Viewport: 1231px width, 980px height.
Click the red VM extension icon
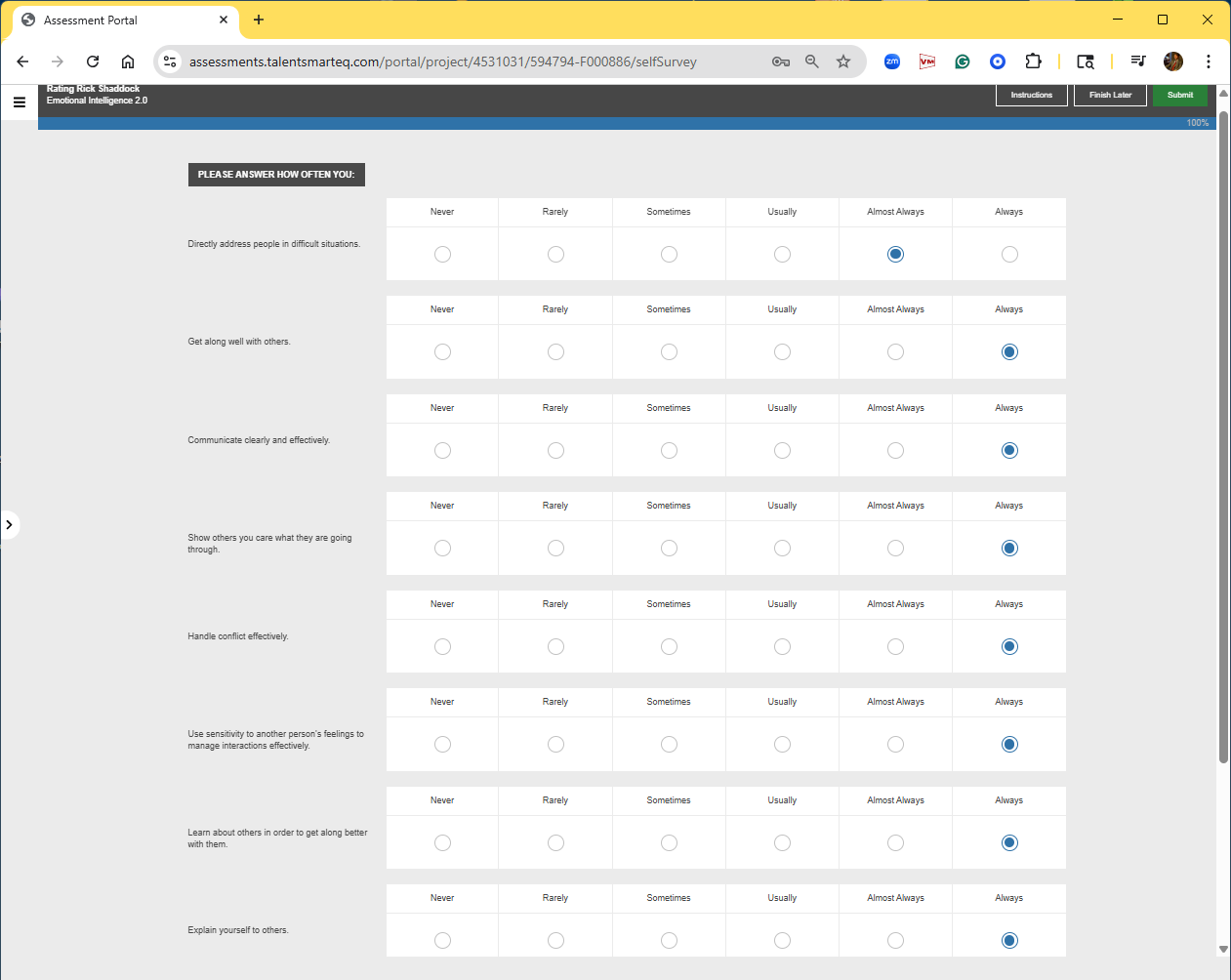point(927,61)
